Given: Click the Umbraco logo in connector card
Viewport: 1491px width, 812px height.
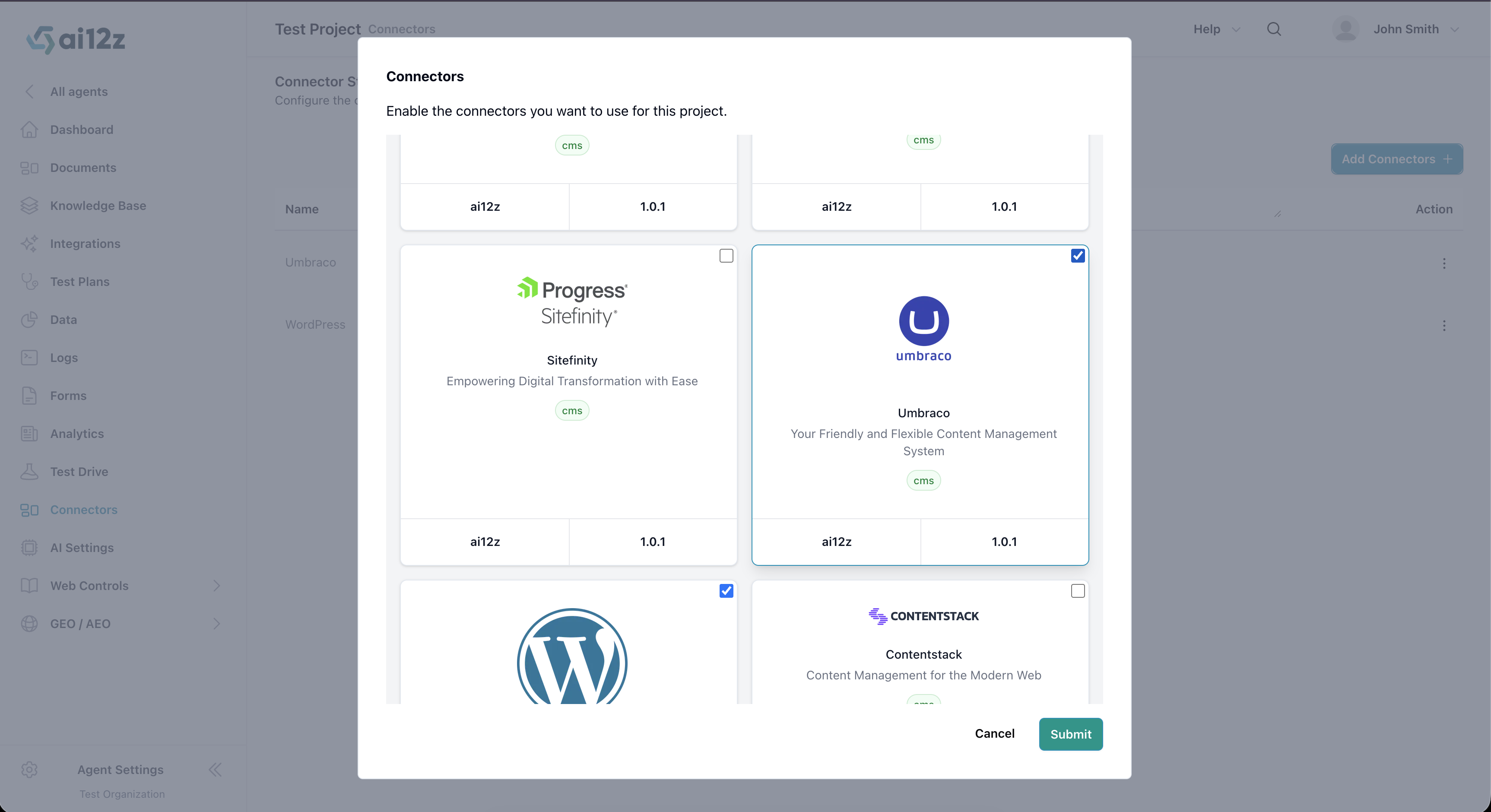Looking at the screenshot, I should (x=924, y=329).
